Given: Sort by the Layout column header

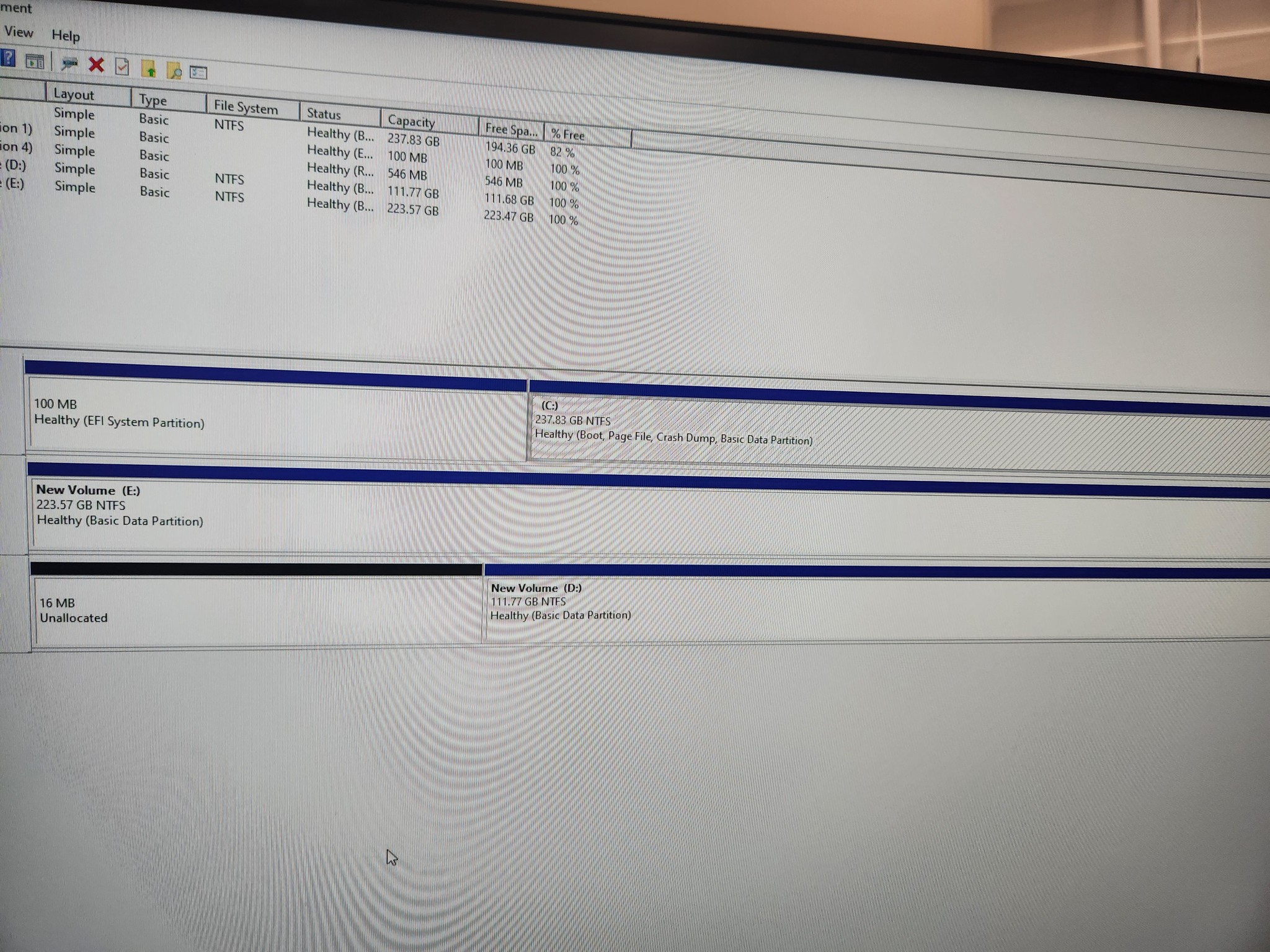Looking at the screenshot, I should click(x=88, y=95).
